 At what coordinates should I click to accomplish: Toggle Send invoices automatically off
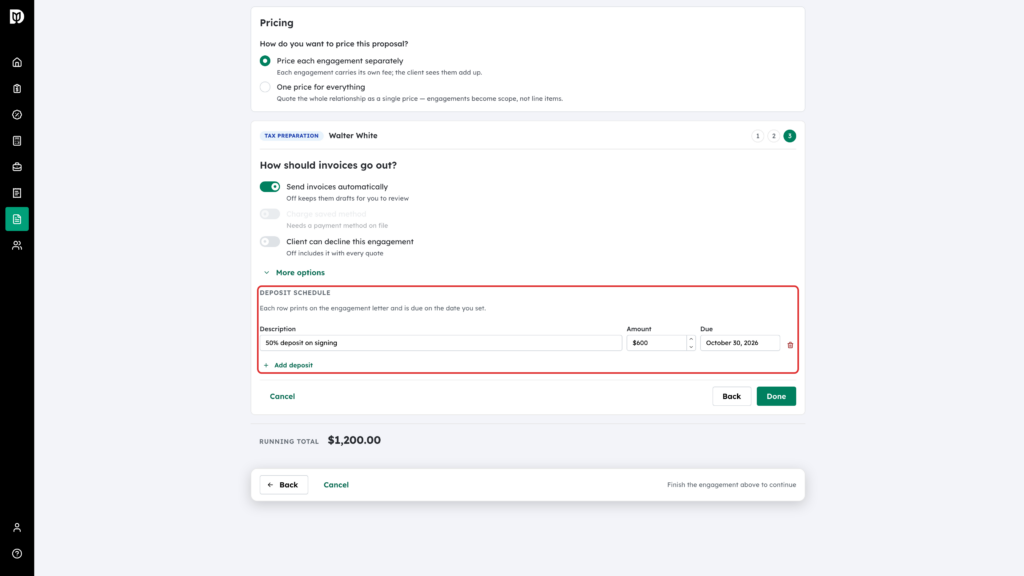[x=270, y=187]
